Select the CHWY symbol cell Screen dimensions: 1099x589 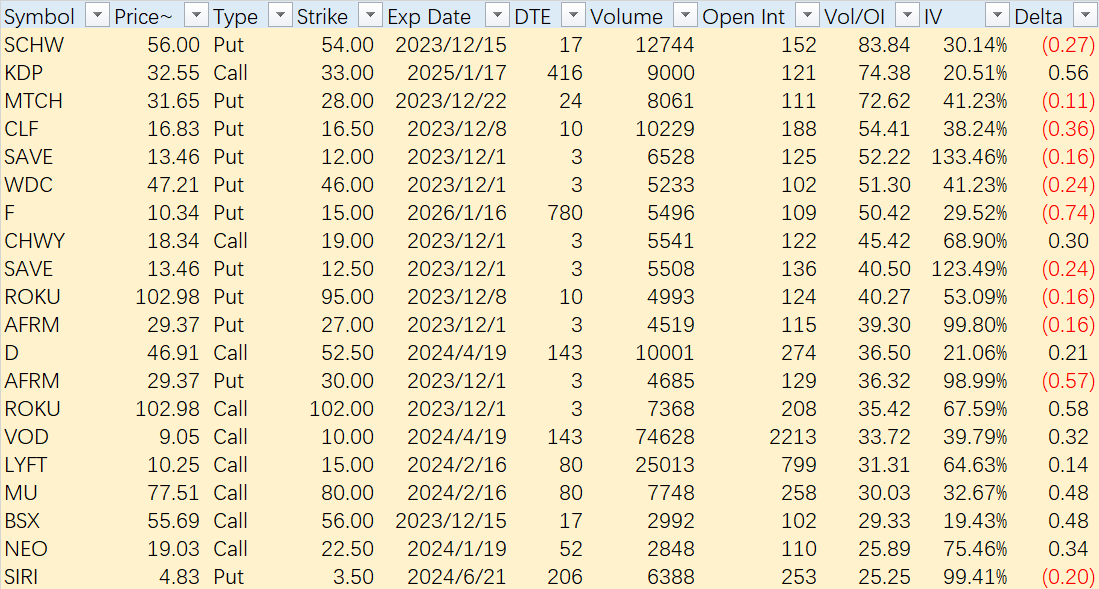point(34,241)
